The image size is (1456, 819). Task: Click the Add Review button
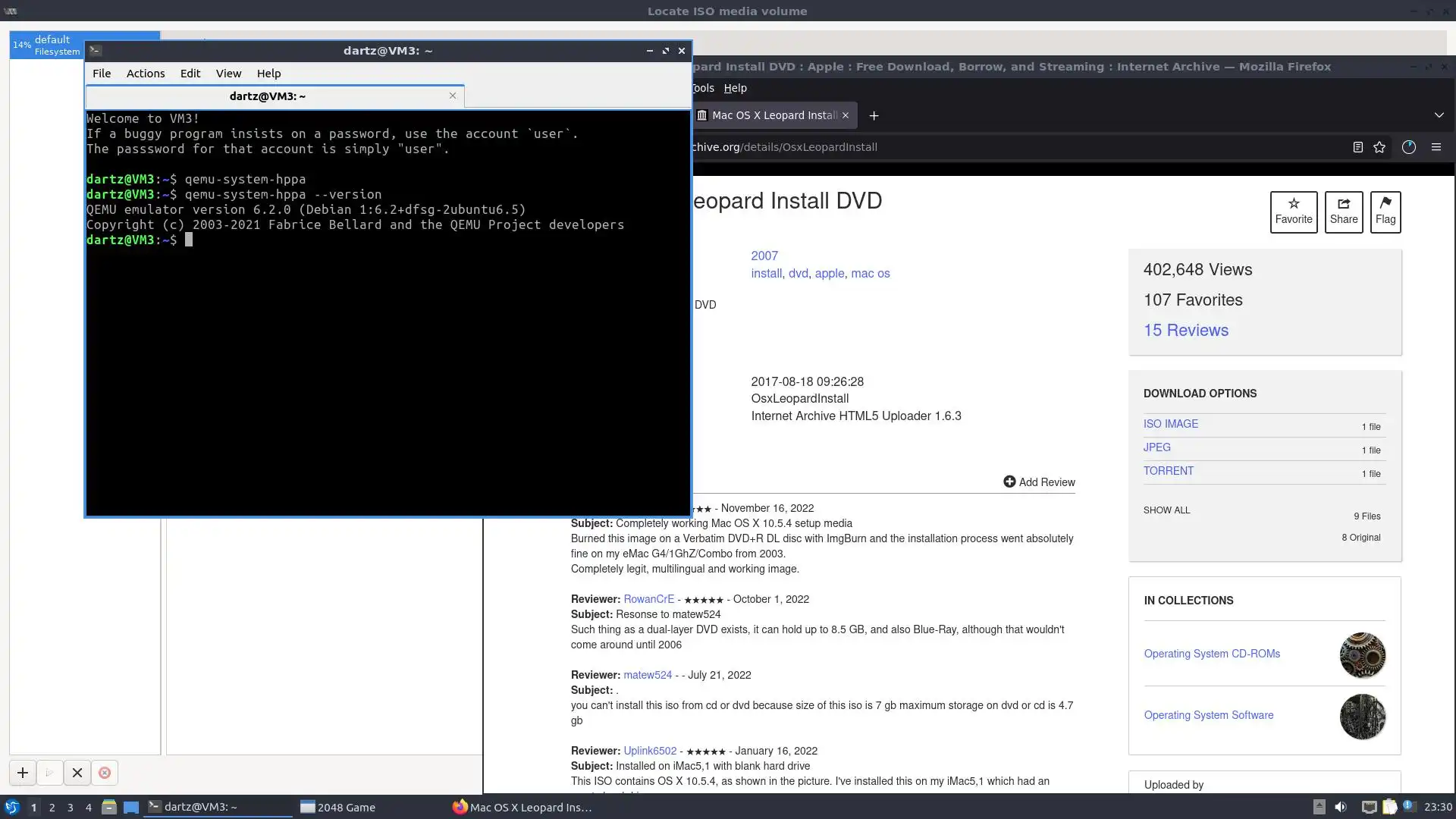tap(1038, 482)
